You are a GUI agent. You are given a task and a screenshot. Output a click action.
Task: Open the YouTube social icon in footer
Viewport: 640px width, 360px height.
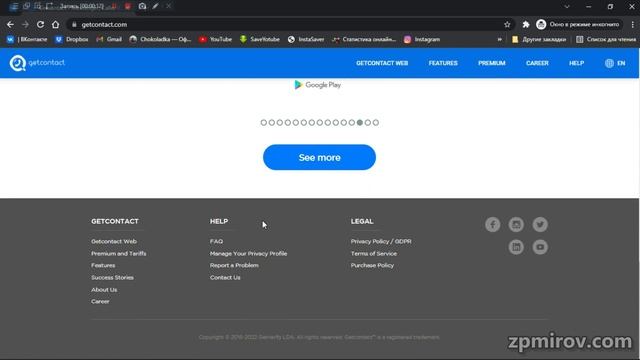[540, 247]
